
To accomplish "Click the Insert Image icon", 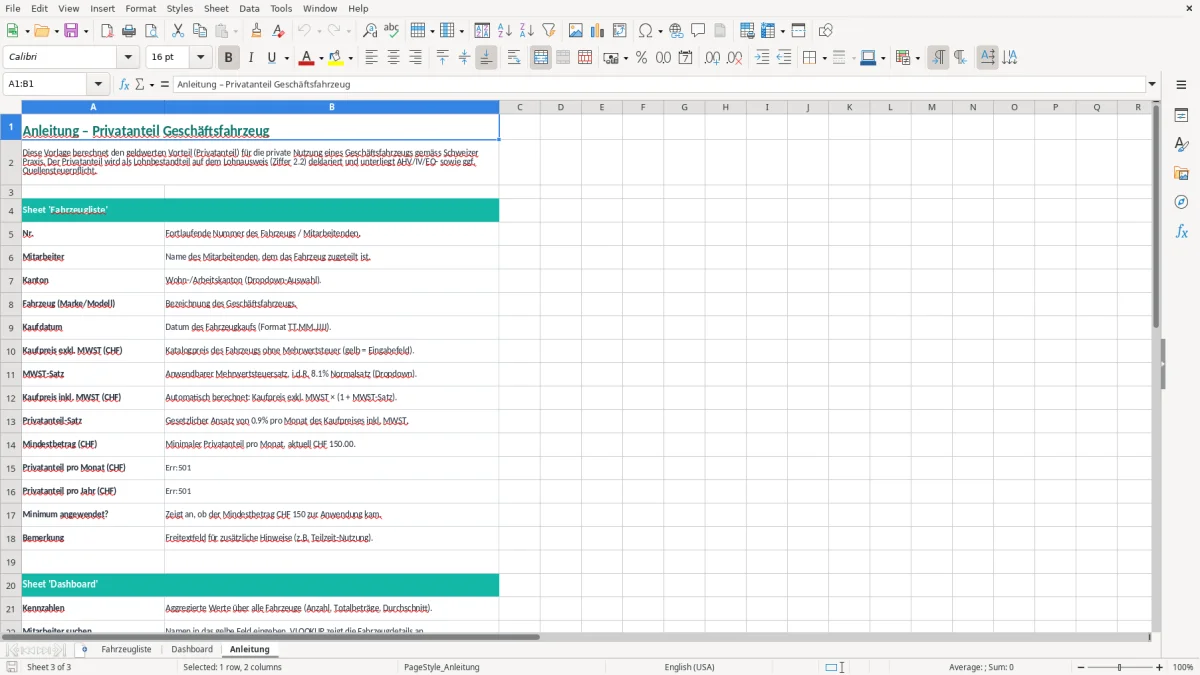I will point(577,31).
